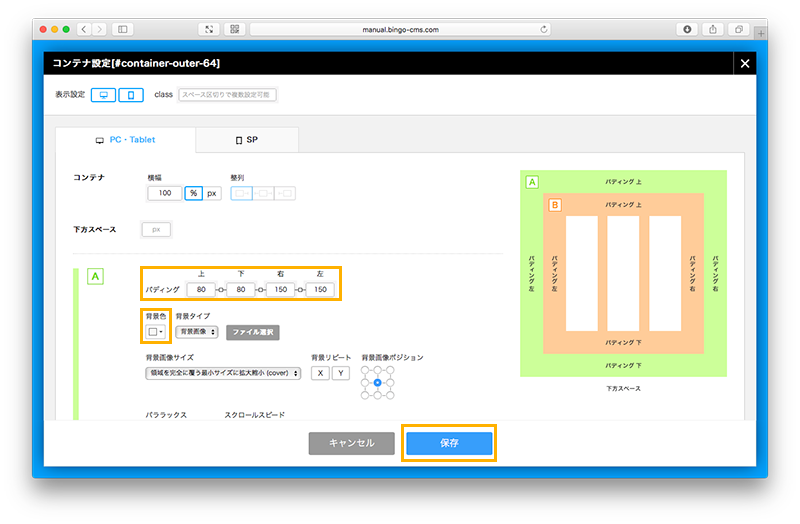
Task: Choose left alignment icon under 整列
Action: coord(242,193)
